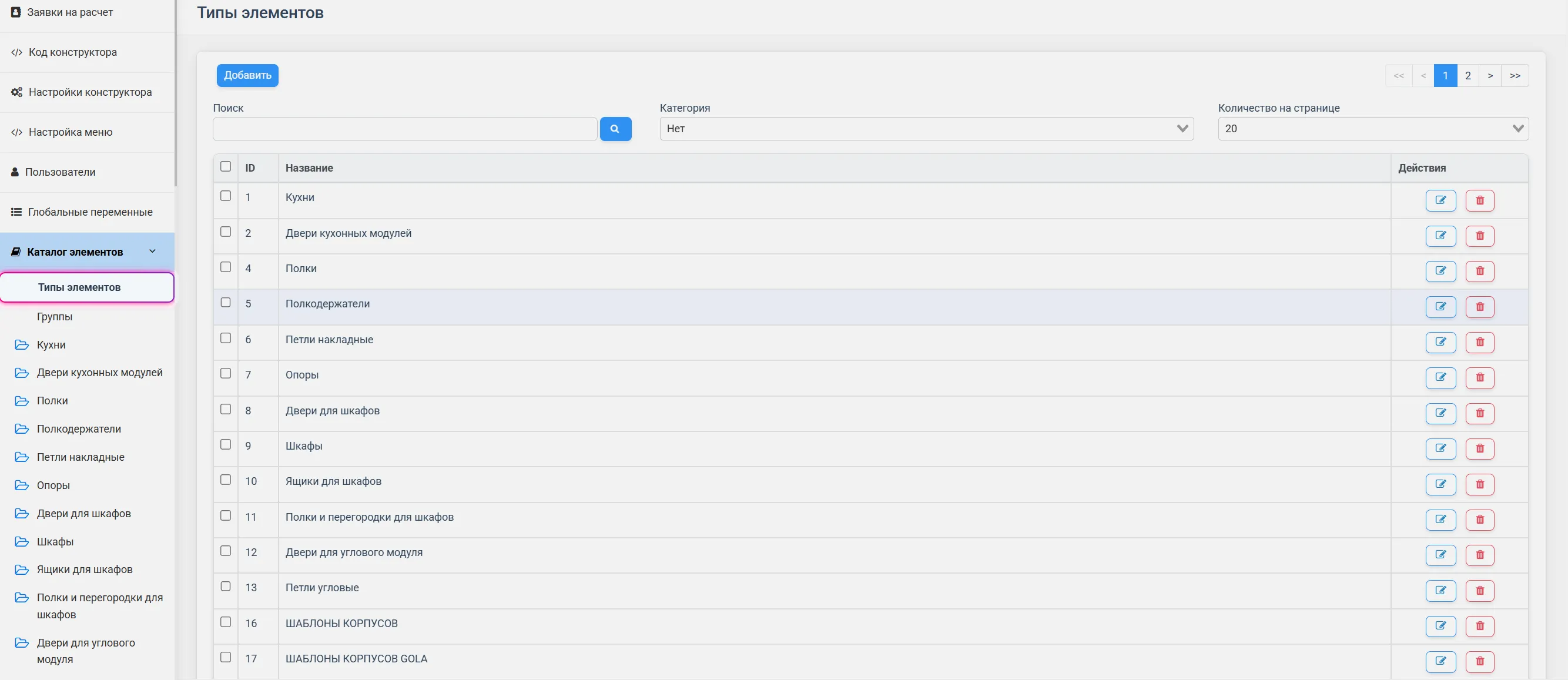This screenshot has width=1568, height=680.
Task: Check the checkbox for Полкодержатели row
Action: coord(226,302)
